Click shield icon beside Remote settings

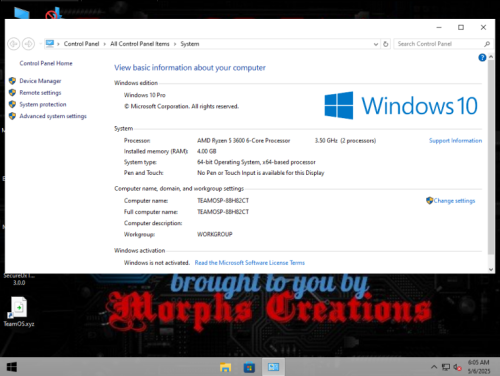pos(12,92)
